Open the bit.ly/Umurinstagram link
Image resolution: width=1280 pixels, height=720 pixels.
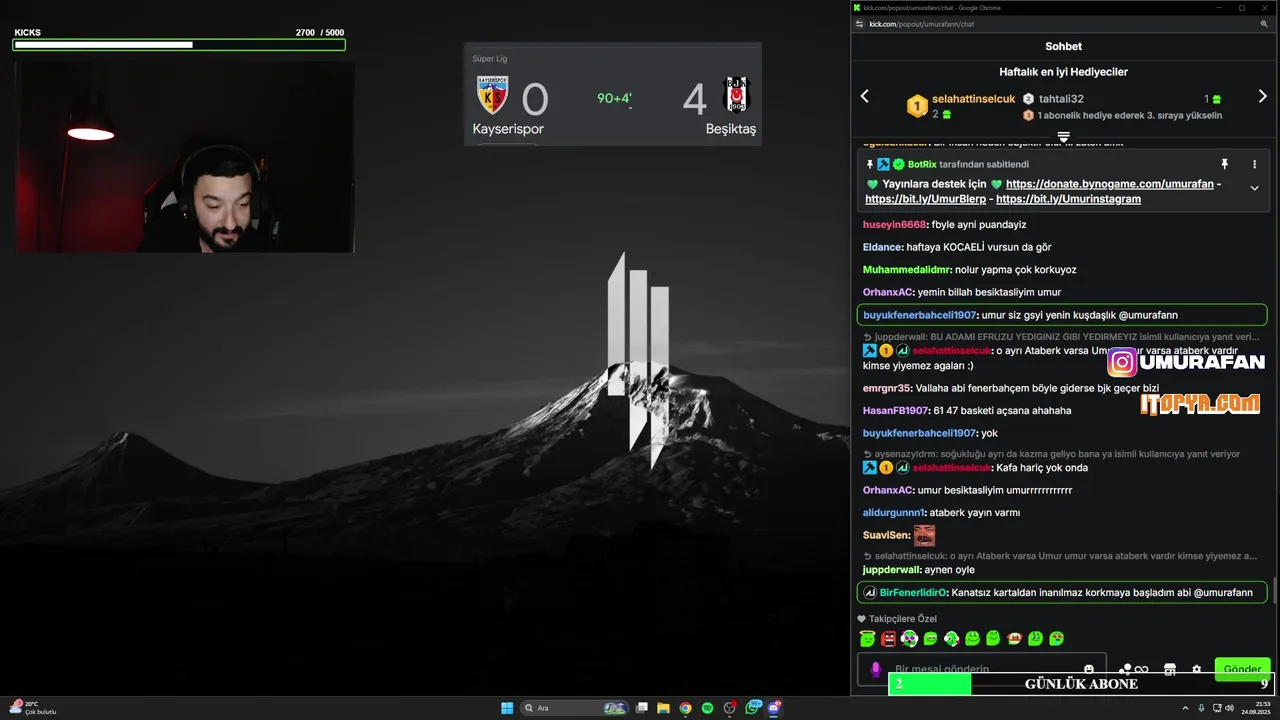(x=1068, y=199)
